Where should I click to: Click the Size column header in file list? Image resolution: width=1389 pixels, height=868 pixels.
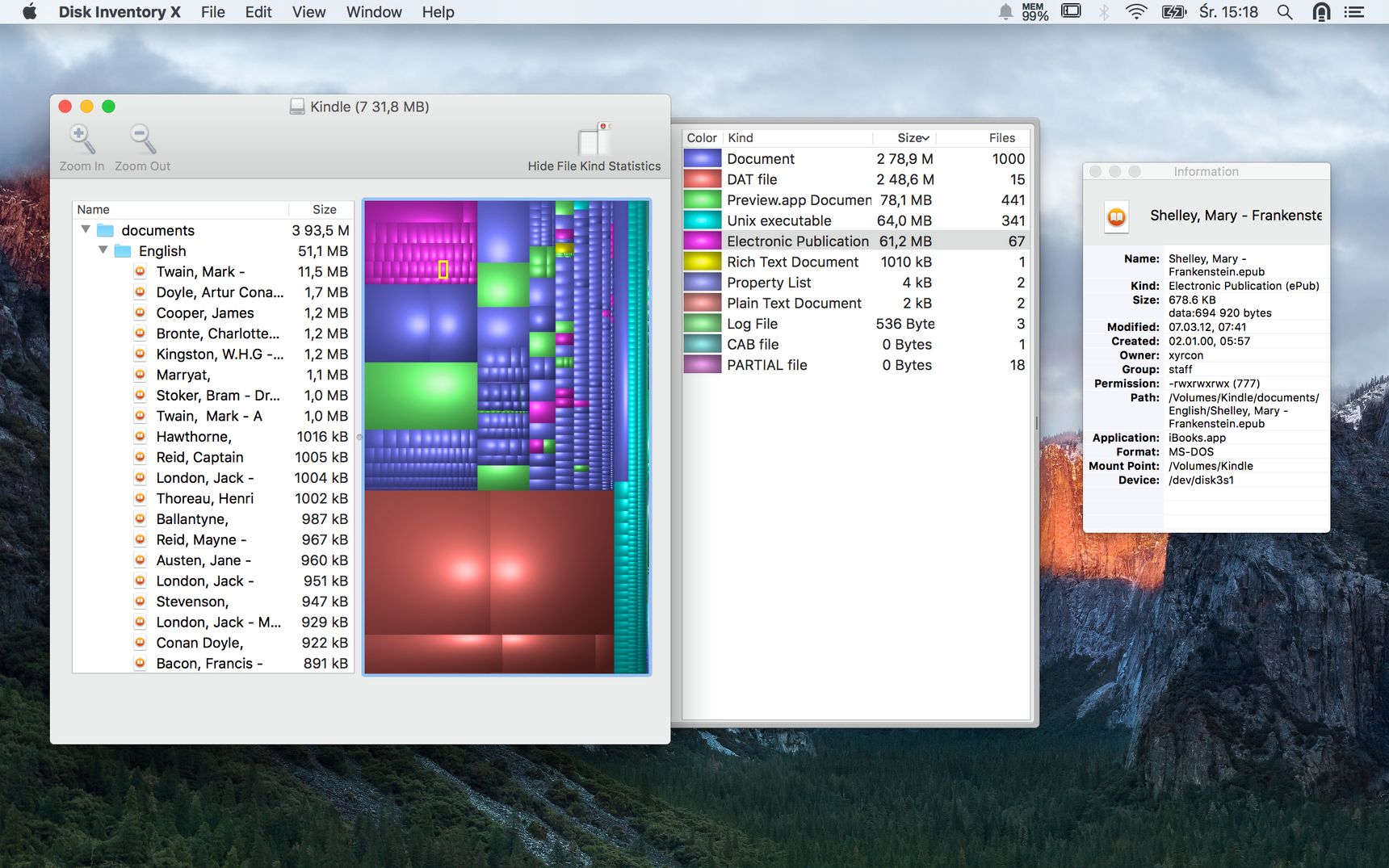(x=321, y=209)
